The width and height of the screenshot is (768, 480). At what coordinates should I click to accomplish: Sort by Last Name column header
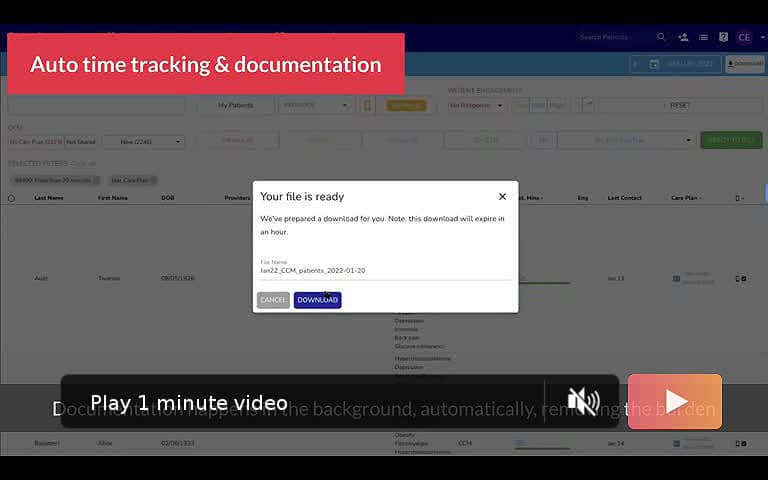pos(48,198)
